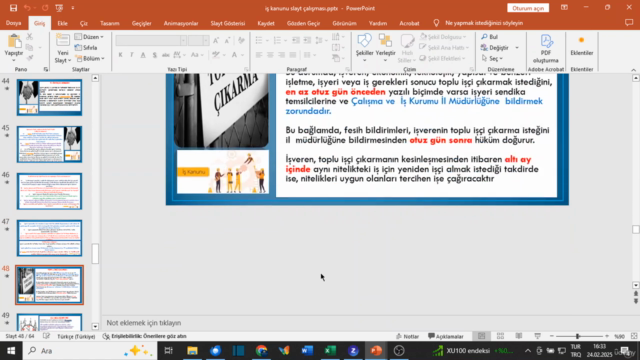The width and height of the screenshot is (640, 360).
Task: Open the font name combo box
Action: [x=151, y=40]
